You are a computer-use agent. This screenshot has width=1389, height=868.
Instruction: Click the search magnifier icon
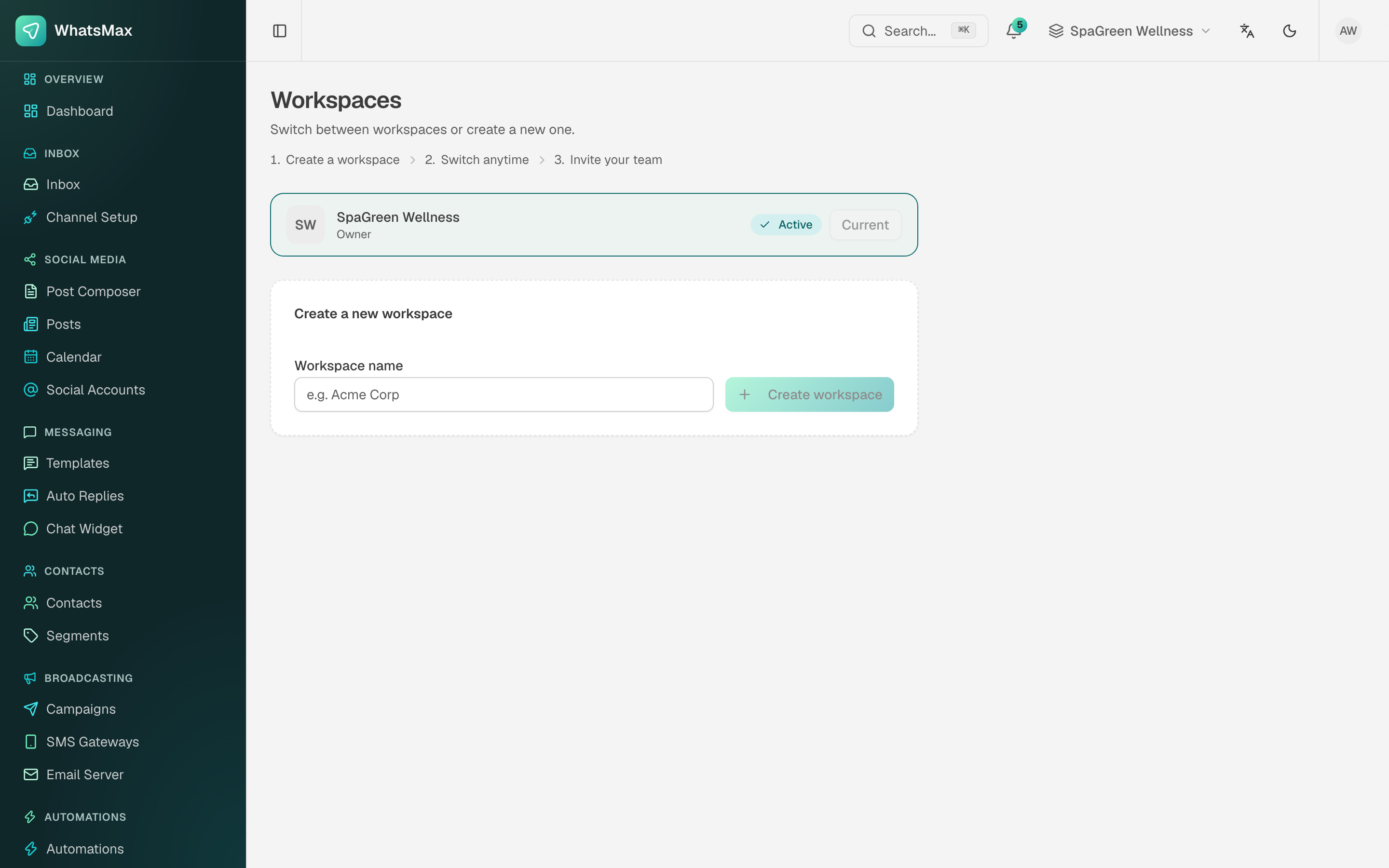[869, 31]
